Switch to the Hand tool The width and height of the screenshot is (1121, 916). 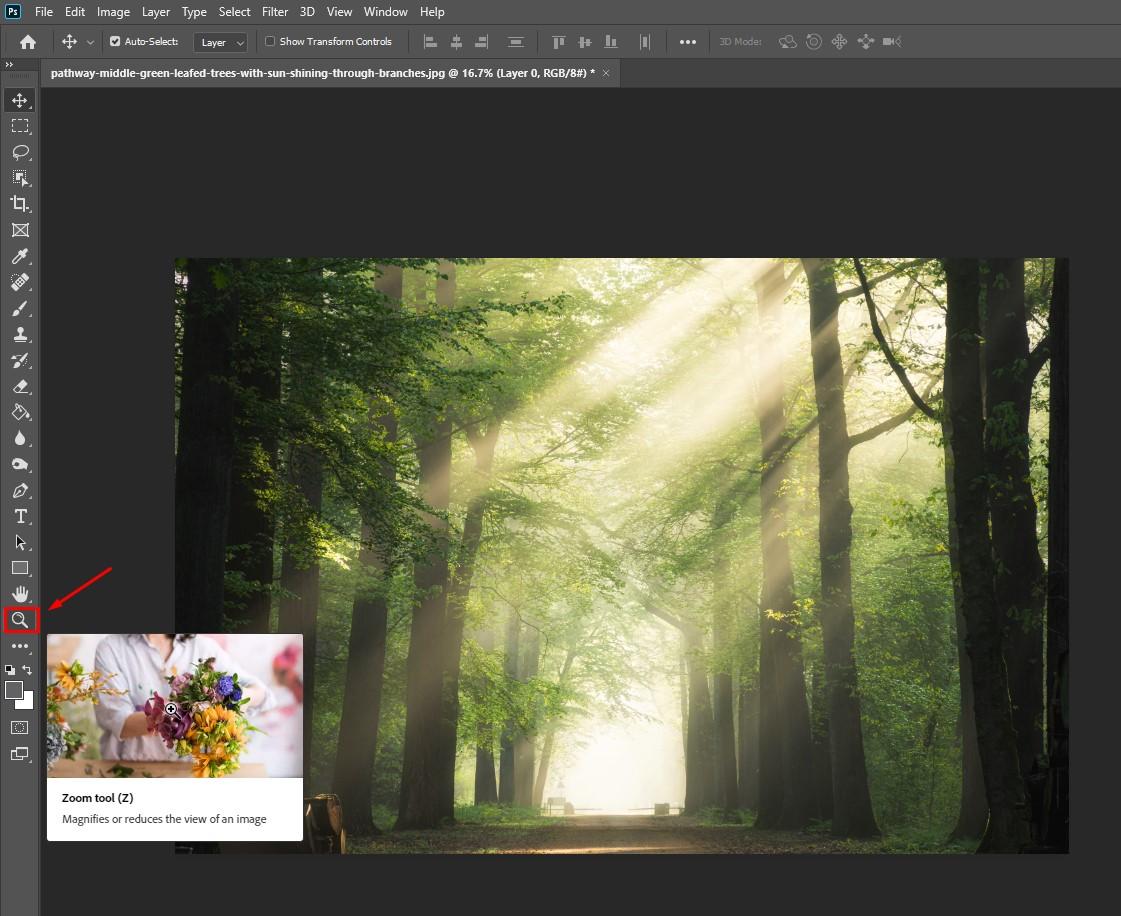(19, 594)
